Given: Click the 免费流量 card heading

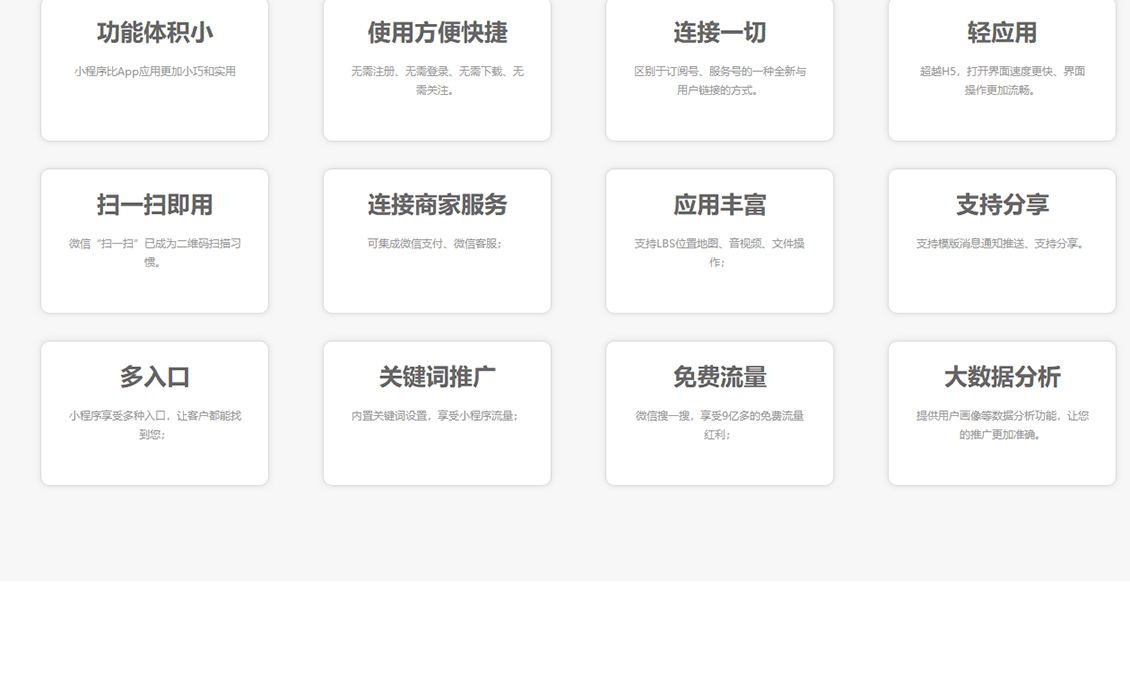Looking at the screenshot, I should pyautogui.click(x=719, y=377).
